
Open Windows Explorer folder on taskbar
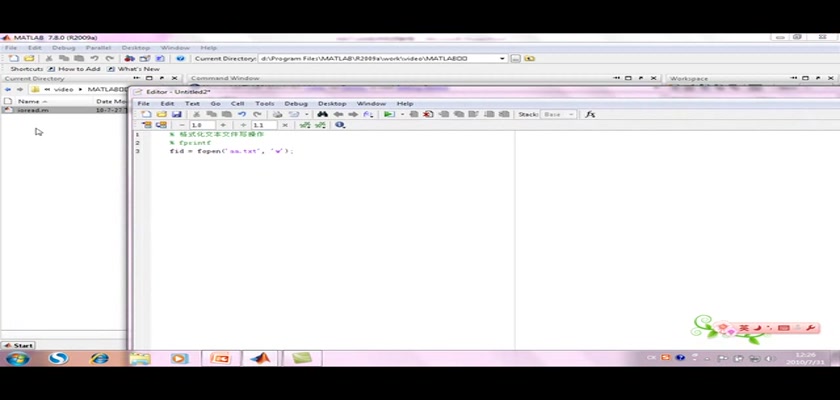click(x=140, y=358)
